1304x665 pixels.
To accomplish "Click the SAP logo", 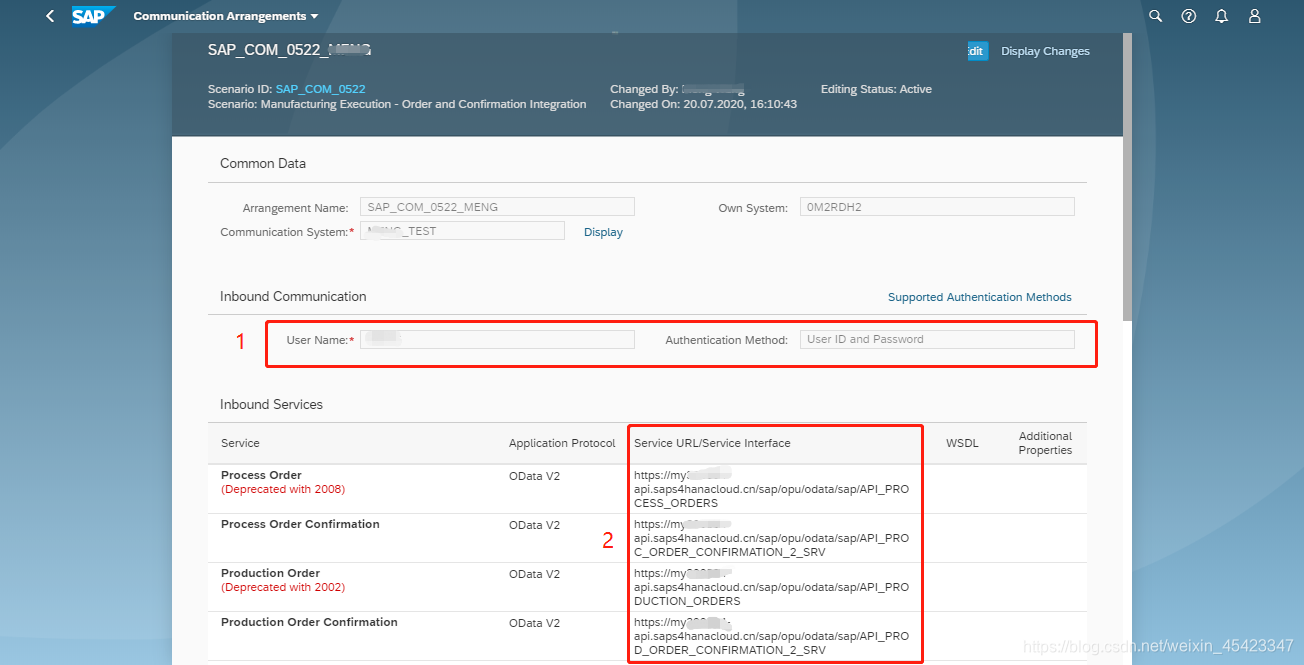I will point(93,16).
